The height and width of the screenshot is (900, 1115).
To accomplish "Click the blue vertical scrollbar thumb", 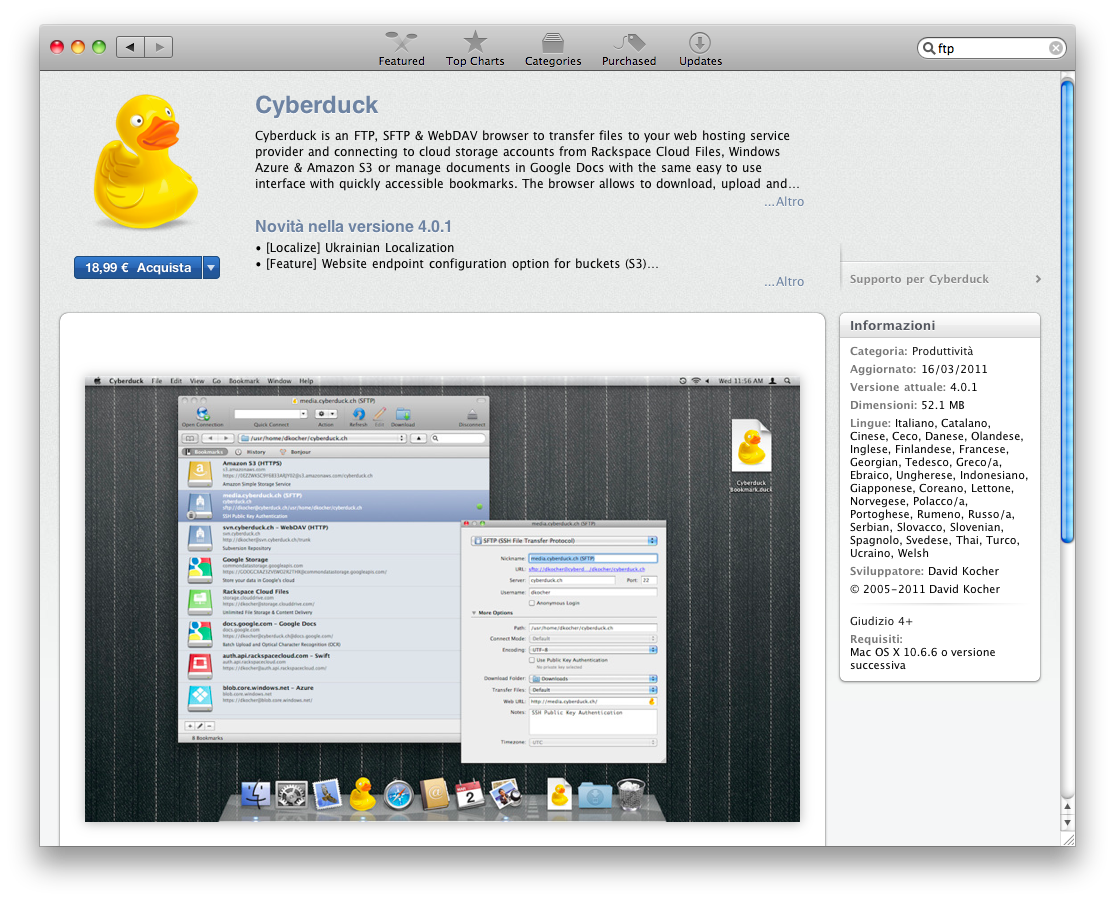I will tap(1067, 311).
